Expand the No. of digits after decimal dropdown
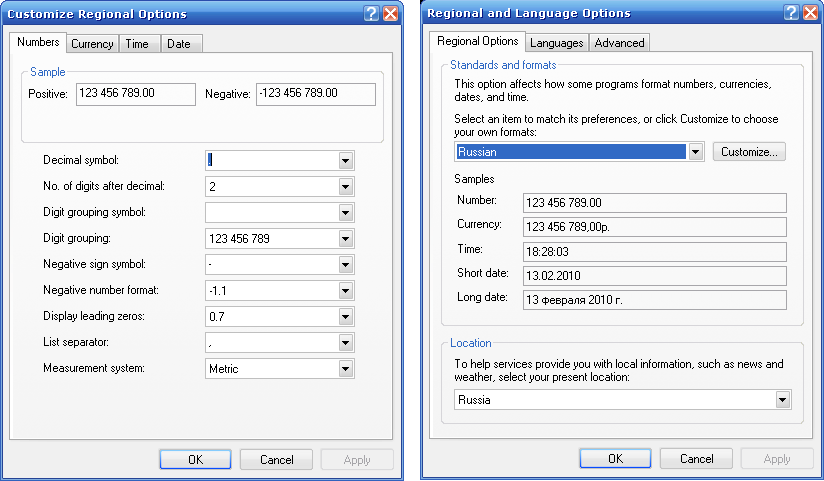Screen dimensions: 824x481 345,186
